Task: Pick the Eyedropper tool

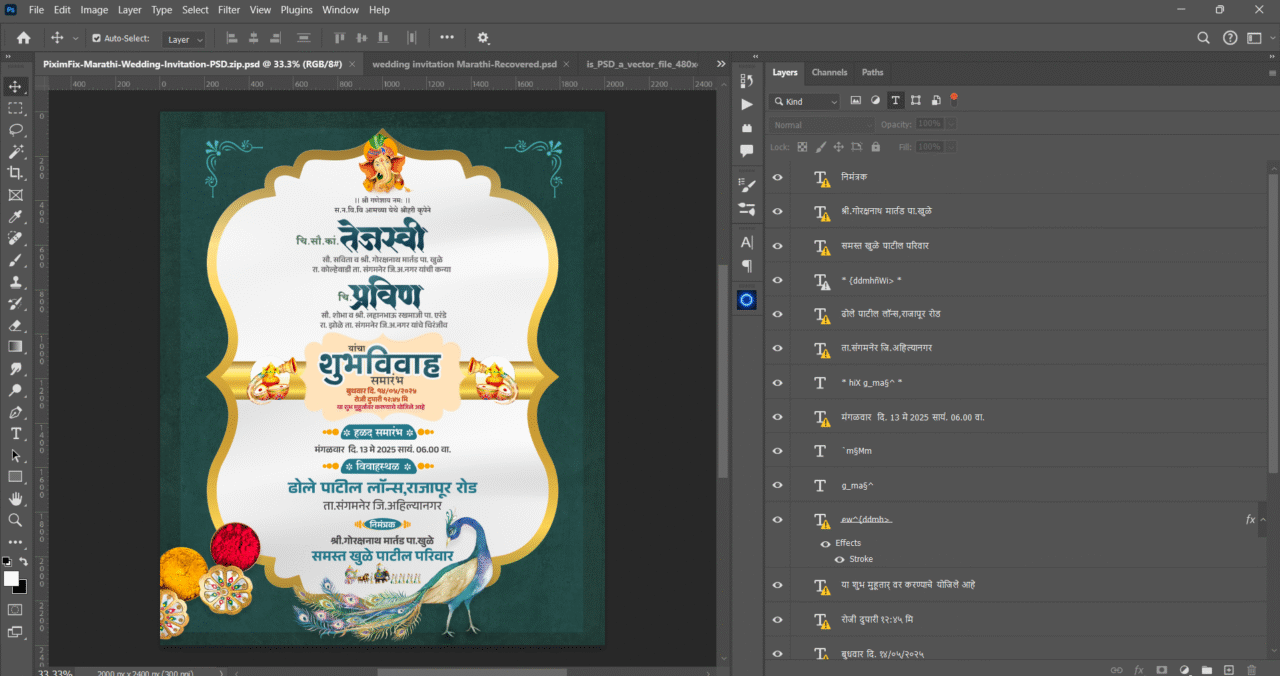Action: click(x=14, y=216)
